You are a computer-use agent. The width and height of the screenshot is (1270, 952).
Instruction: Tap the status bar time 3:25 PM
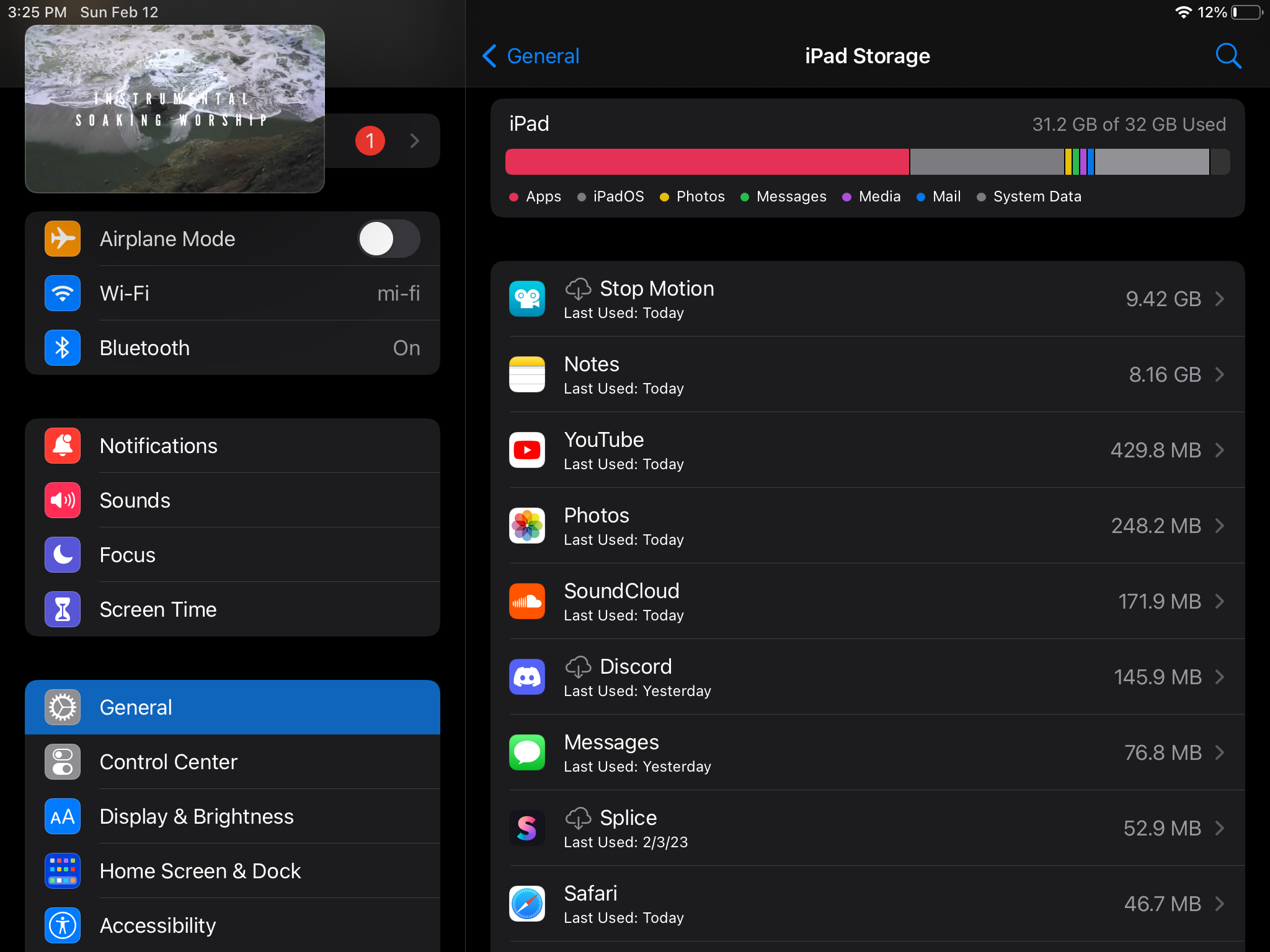37,12
